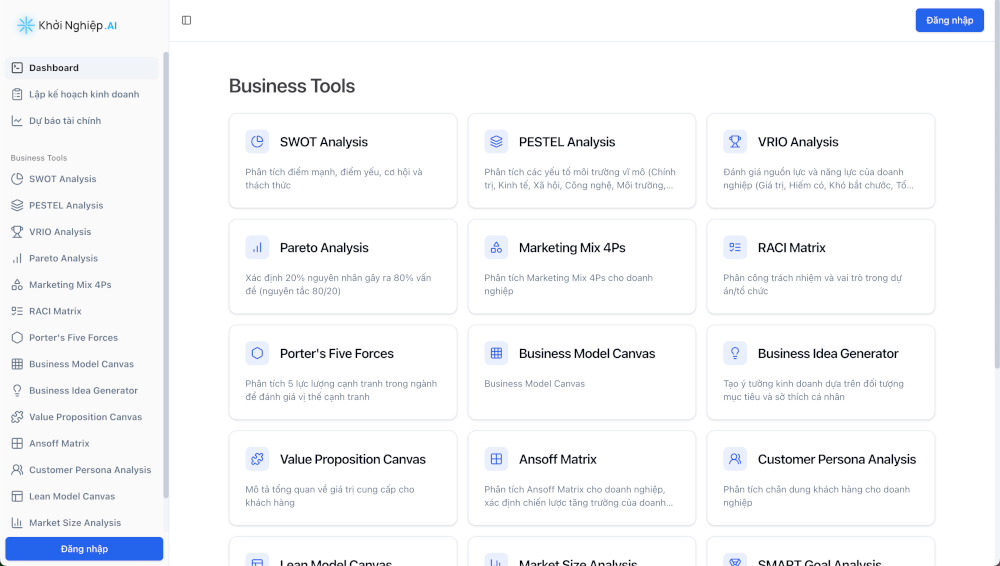Click the PESTEL Analysis card layers icon
1000x566 pixels.
[496, 142]
